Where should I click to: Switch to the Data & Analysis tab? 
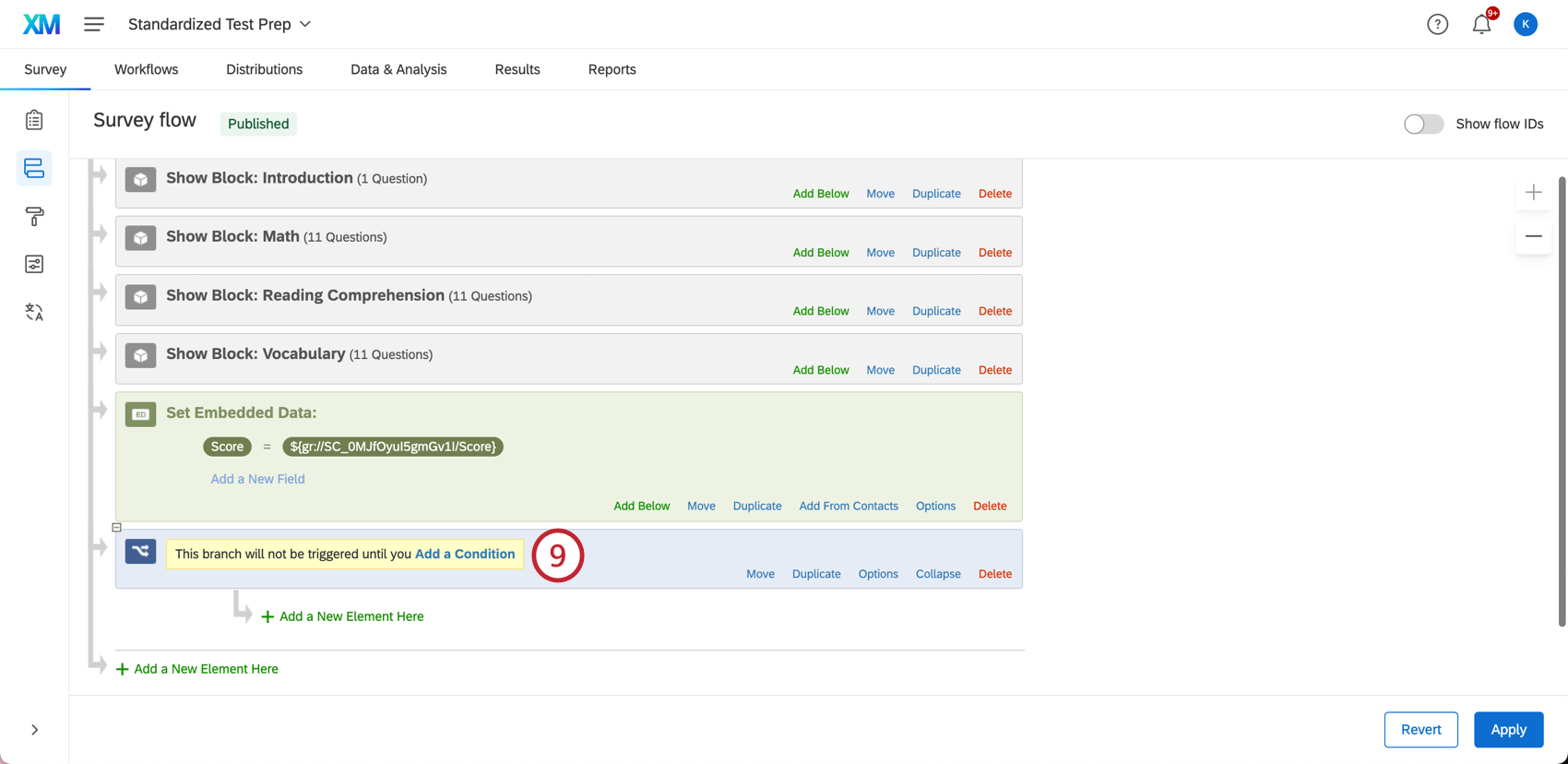398,69
